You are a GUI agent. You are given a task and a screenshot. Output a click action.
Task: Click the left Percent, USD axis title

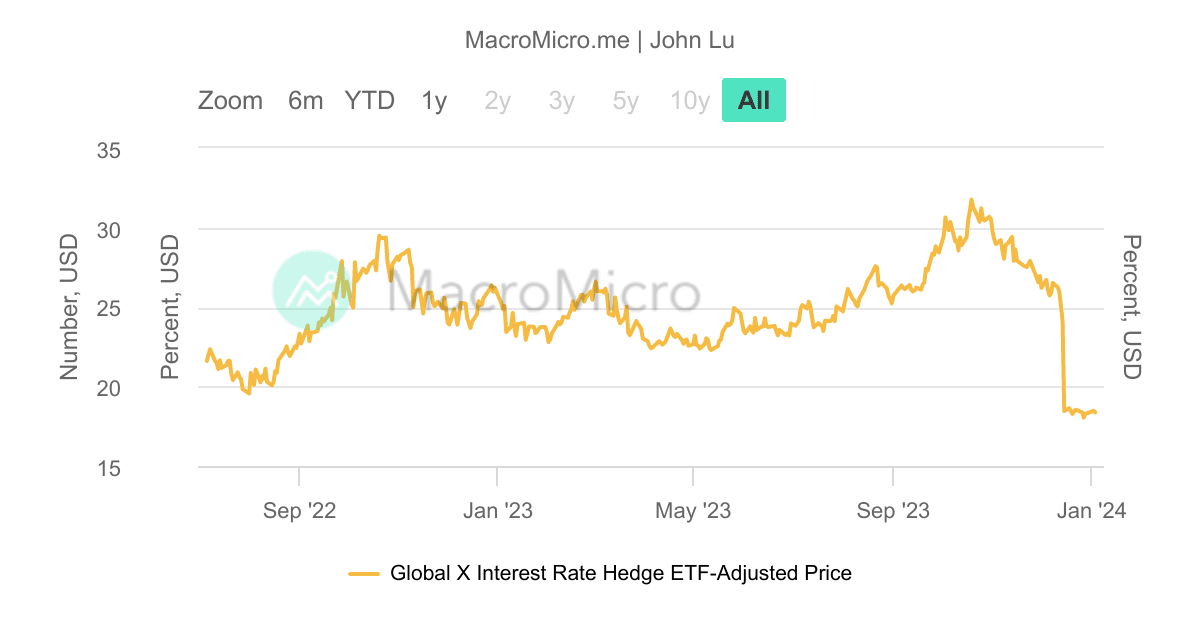[x=168, y=305]
